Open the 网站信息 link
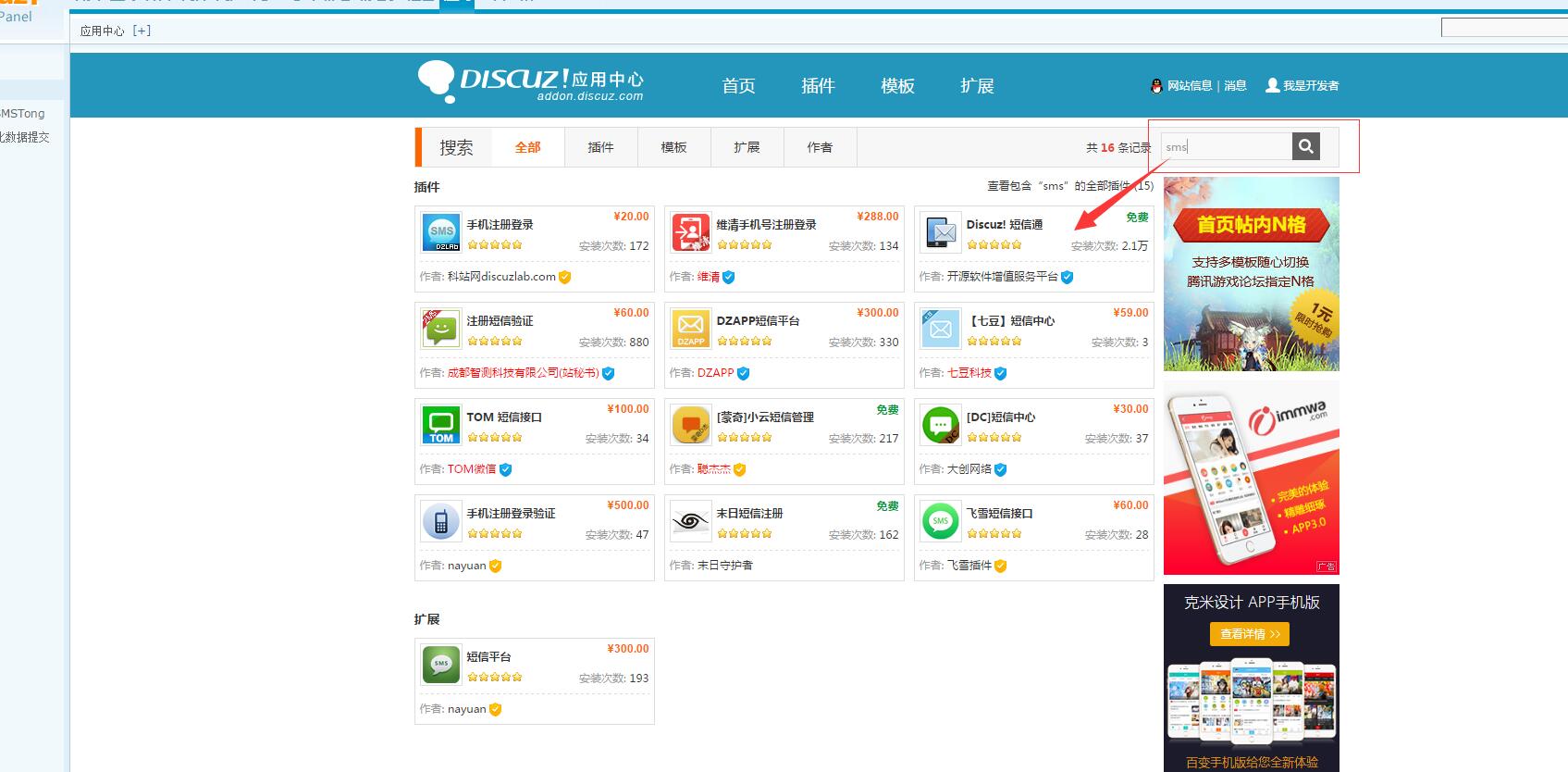Screen dimensions: 1568x772 click(x=1190, y=85)
